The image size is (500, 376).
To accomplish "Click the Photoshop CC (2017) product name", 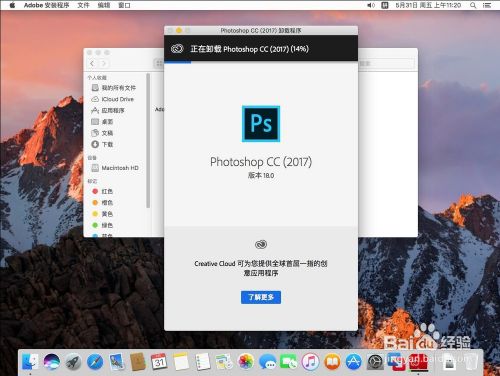I will [261, 162].
